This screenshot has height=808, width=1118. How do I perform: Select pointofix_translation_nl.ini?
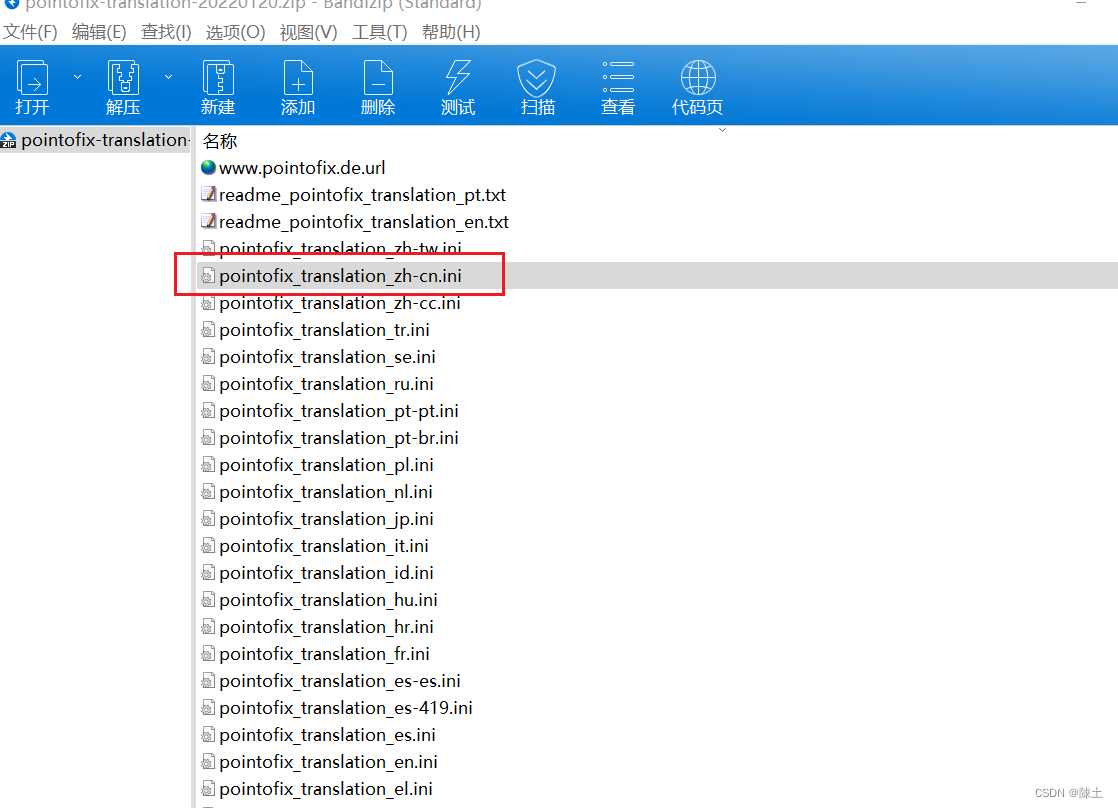coord(326,493)
